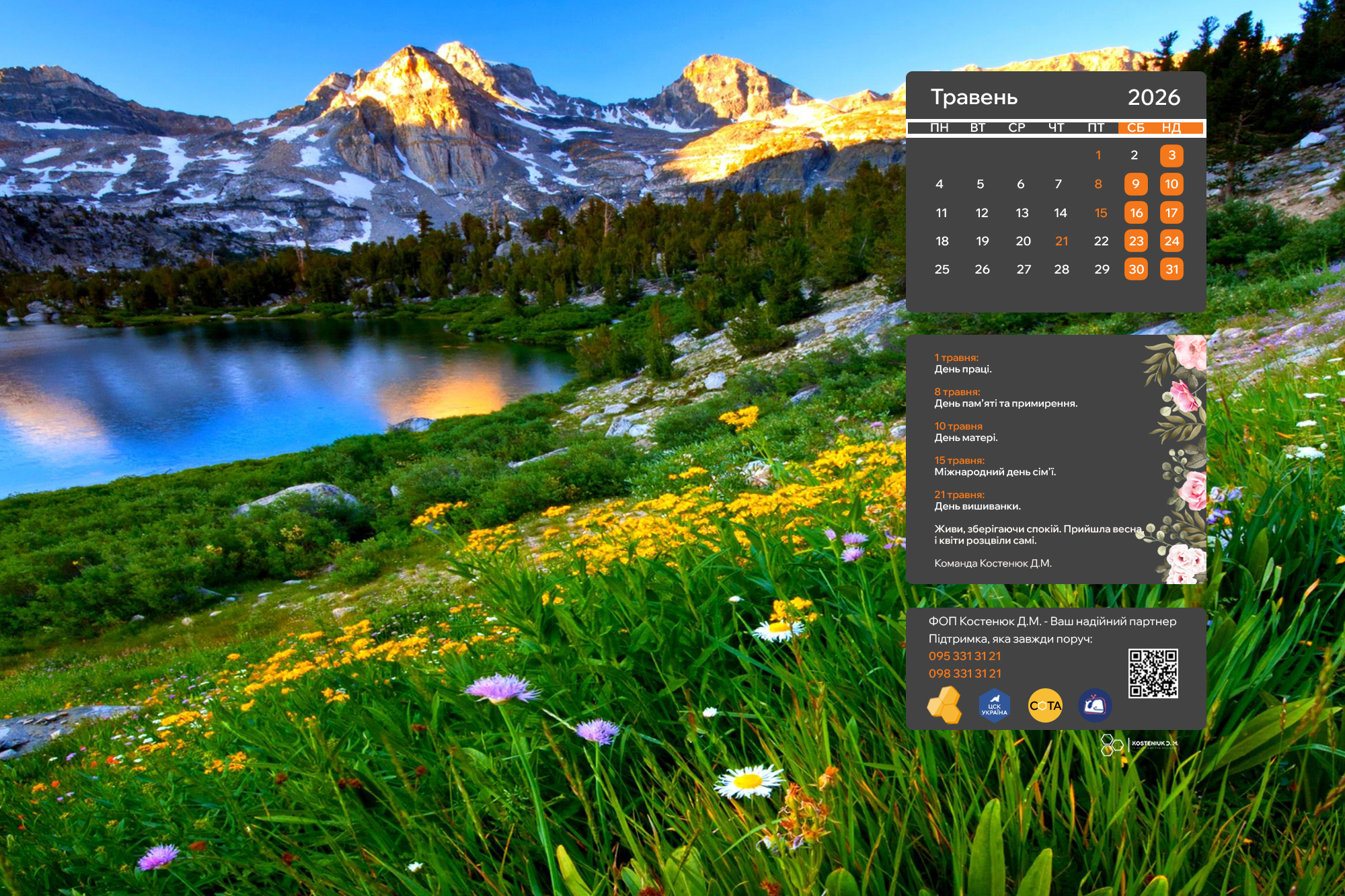Click the white Kosteniuk D.M. hexagon logo
Viewport: 1345px width, 896px height.
click(1112, 745)
